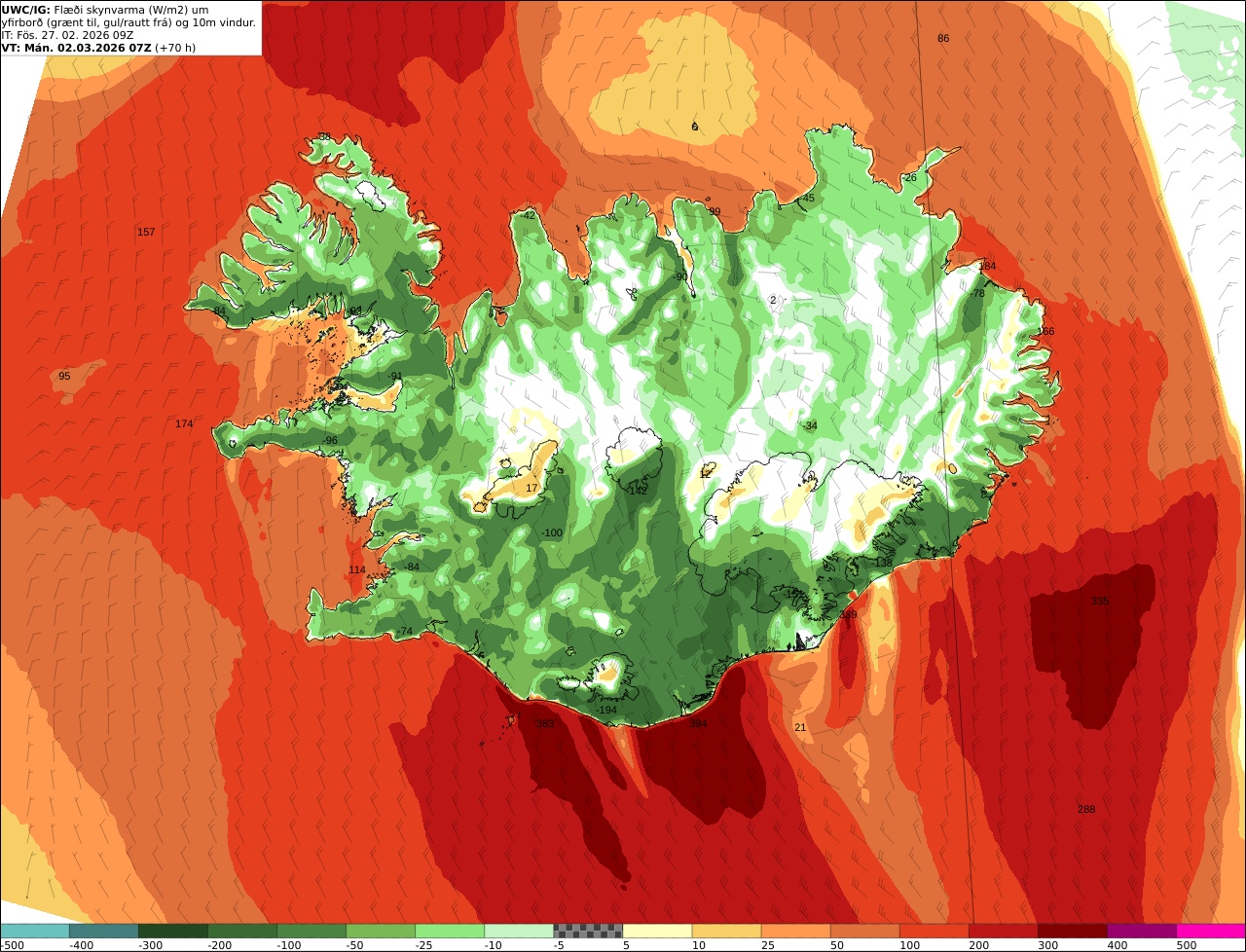The image size is (1246, 952).
Task: Click the map value '394' off the south coast
Action: (x=698, y=723)
